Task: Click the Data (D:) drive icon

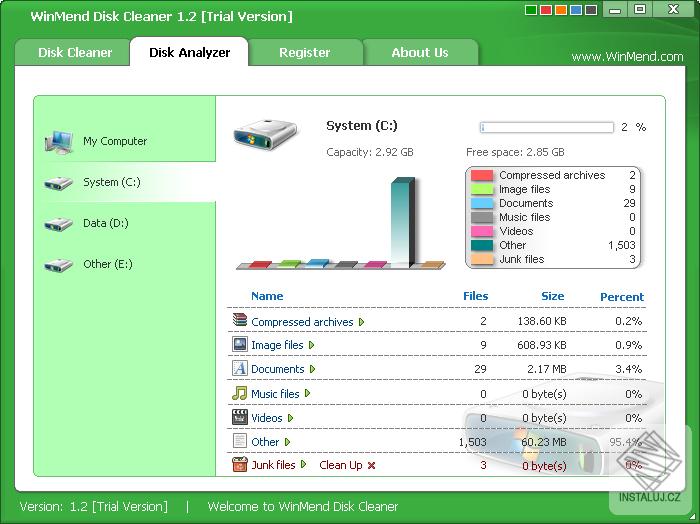Action: [x=58, y=224]
